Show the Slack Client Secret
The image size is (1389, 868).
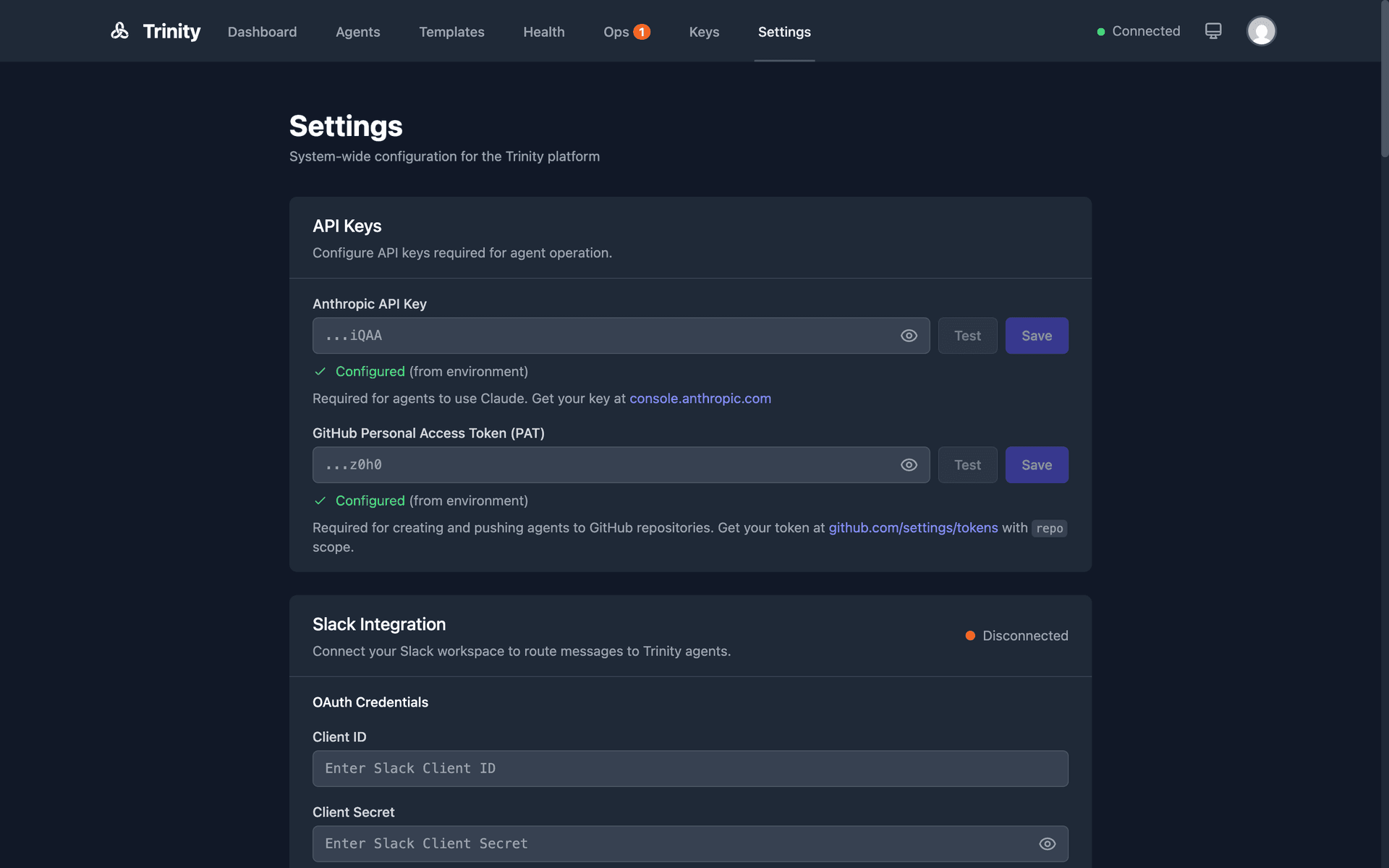[x=1047, y=843]
